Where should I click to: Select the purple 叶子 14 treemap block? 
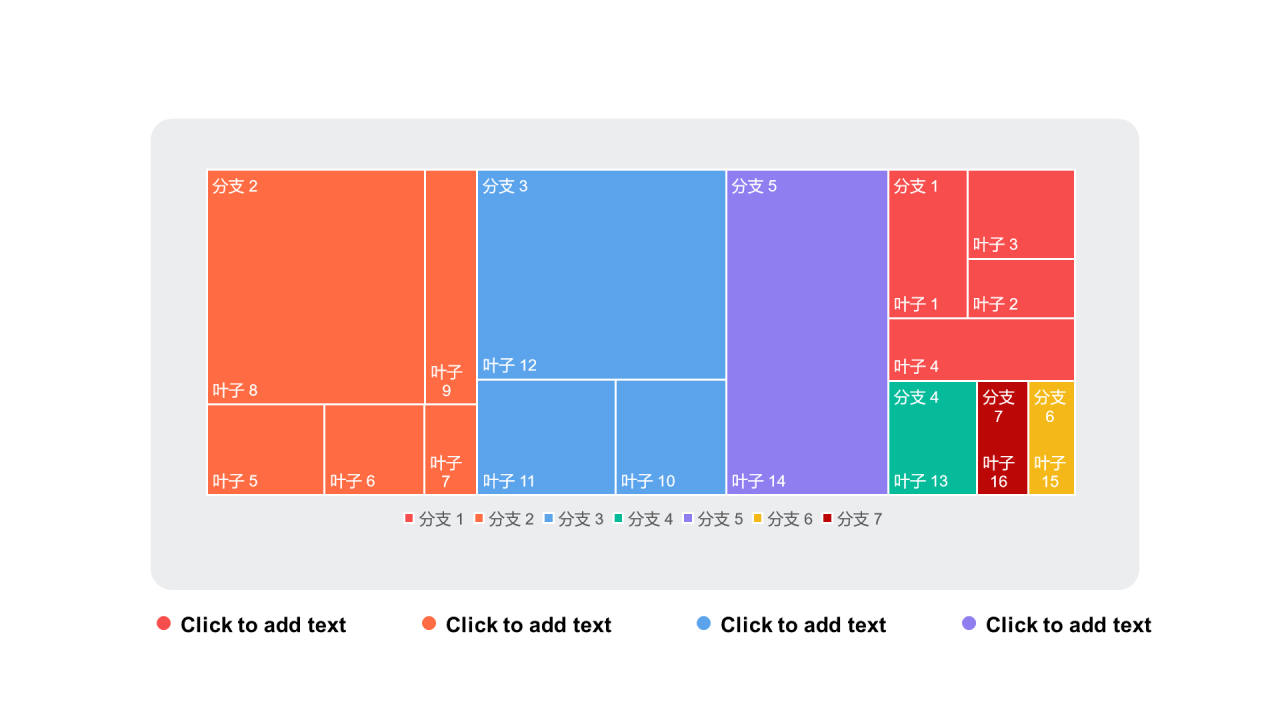coord(807,332)
